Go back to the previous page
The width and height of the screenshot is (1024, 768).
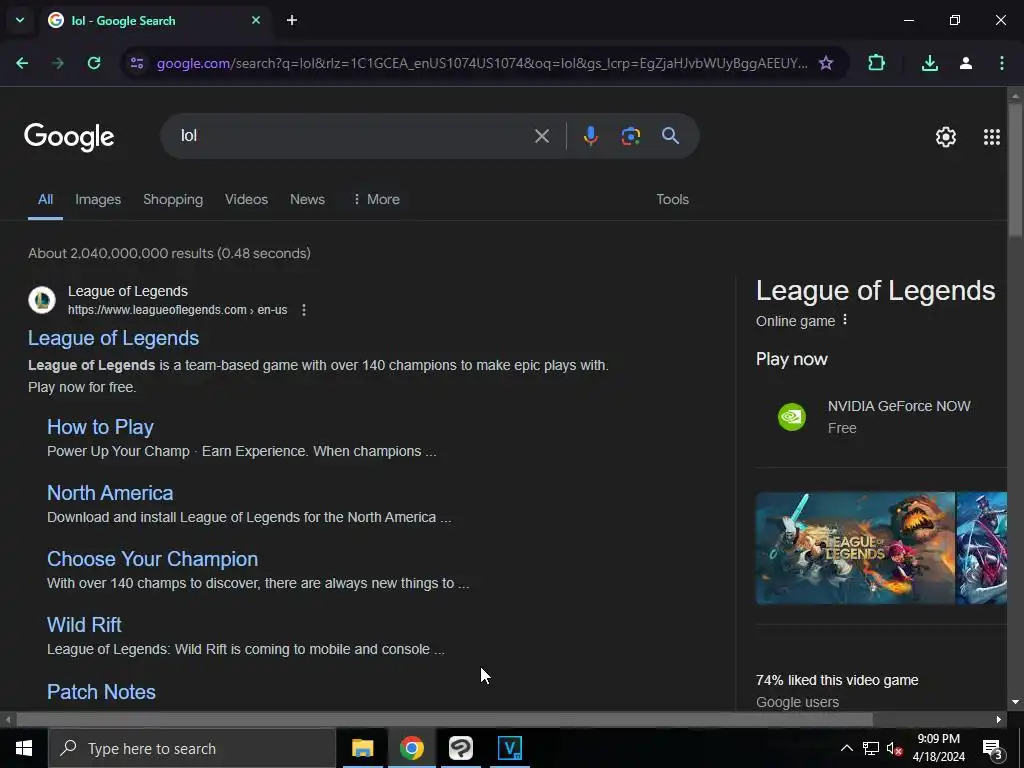[x=22, y=63]
